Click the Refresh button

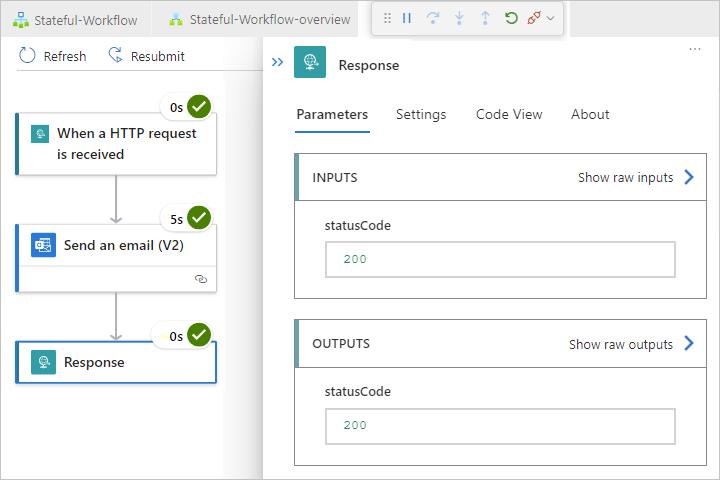[53, 56]
